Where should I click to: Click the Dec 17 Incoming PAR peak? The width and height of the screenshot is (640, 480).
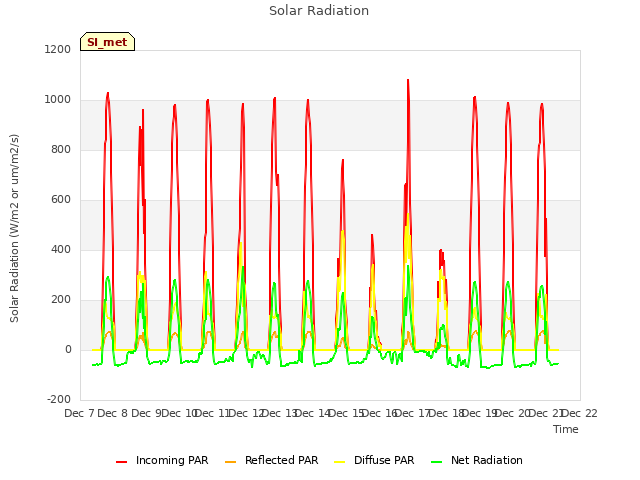(408, 80)
